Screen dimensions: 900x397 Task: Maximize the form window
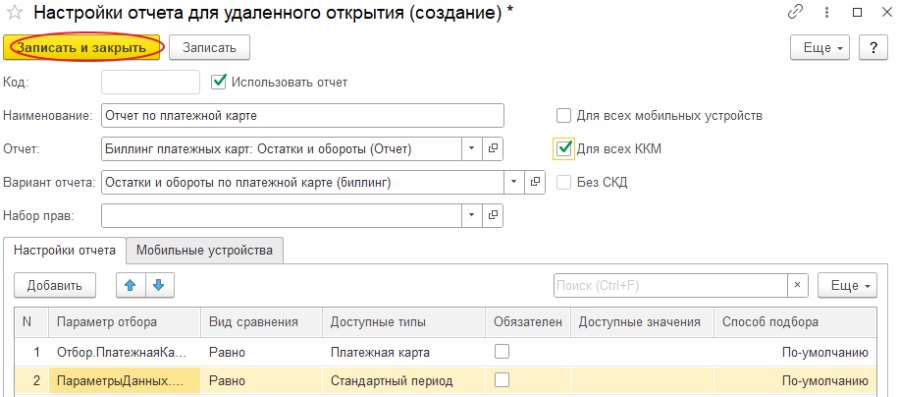pyautogui.click(x=858, y=13)
